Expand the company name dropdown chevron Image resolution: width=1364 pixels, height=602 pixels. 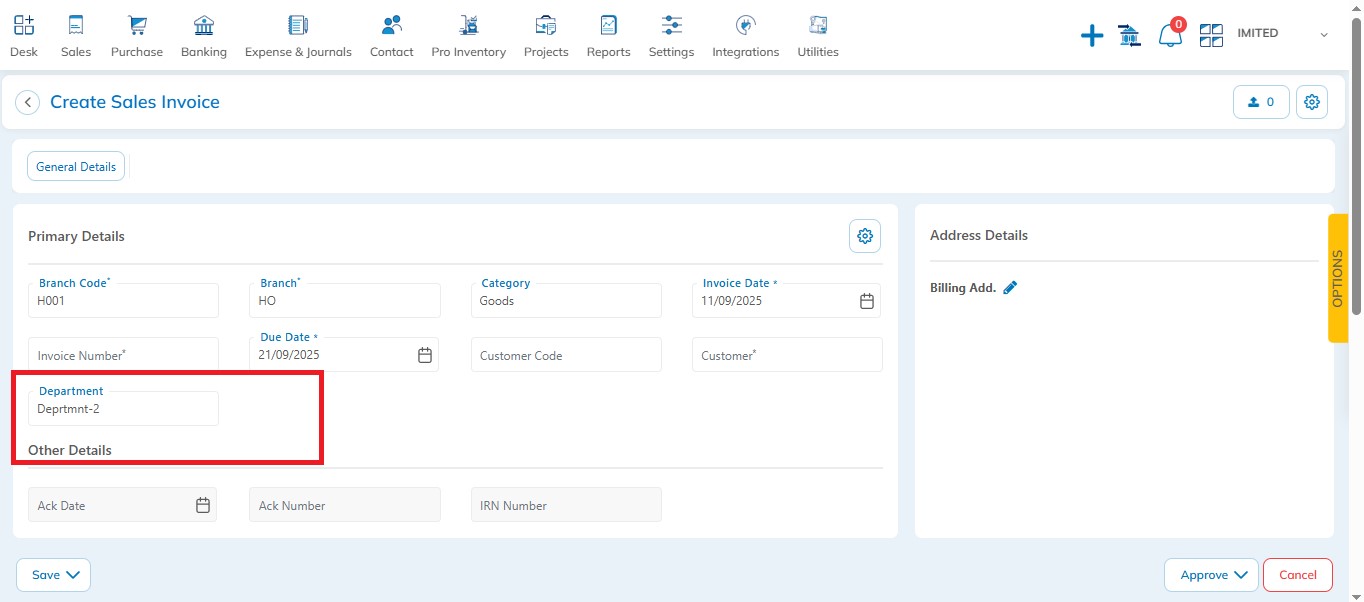point(1324,35)
